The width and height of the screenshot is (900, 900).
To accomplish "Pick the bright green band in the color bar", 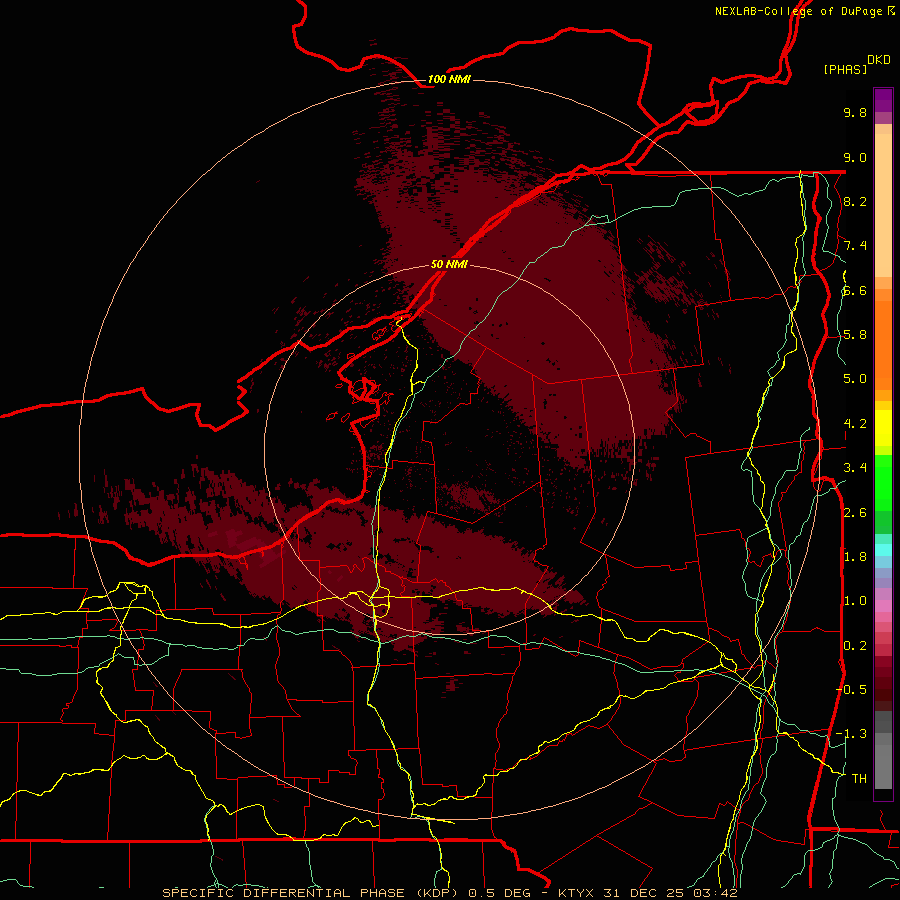I will coord(883,482).
